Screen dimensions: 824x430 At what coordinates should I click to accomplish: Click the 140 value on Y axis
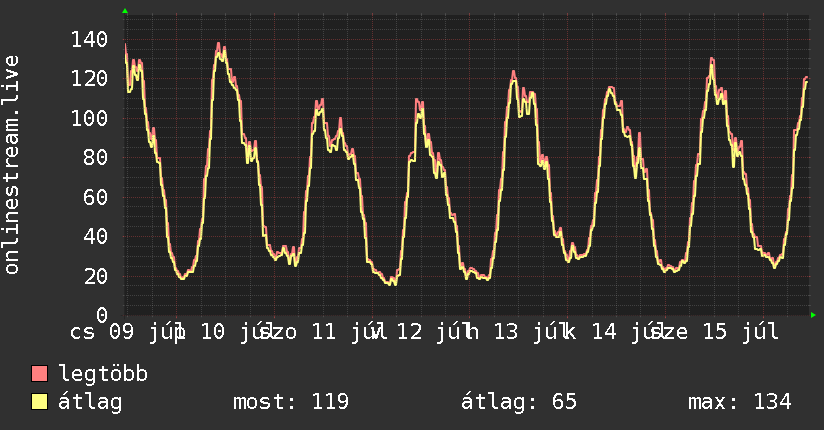tap(89, 39)
